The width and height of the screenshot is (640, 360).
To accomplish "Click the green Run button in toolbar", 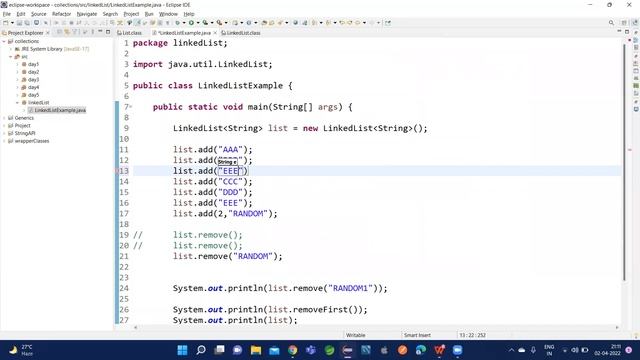I will click(191, 23).
